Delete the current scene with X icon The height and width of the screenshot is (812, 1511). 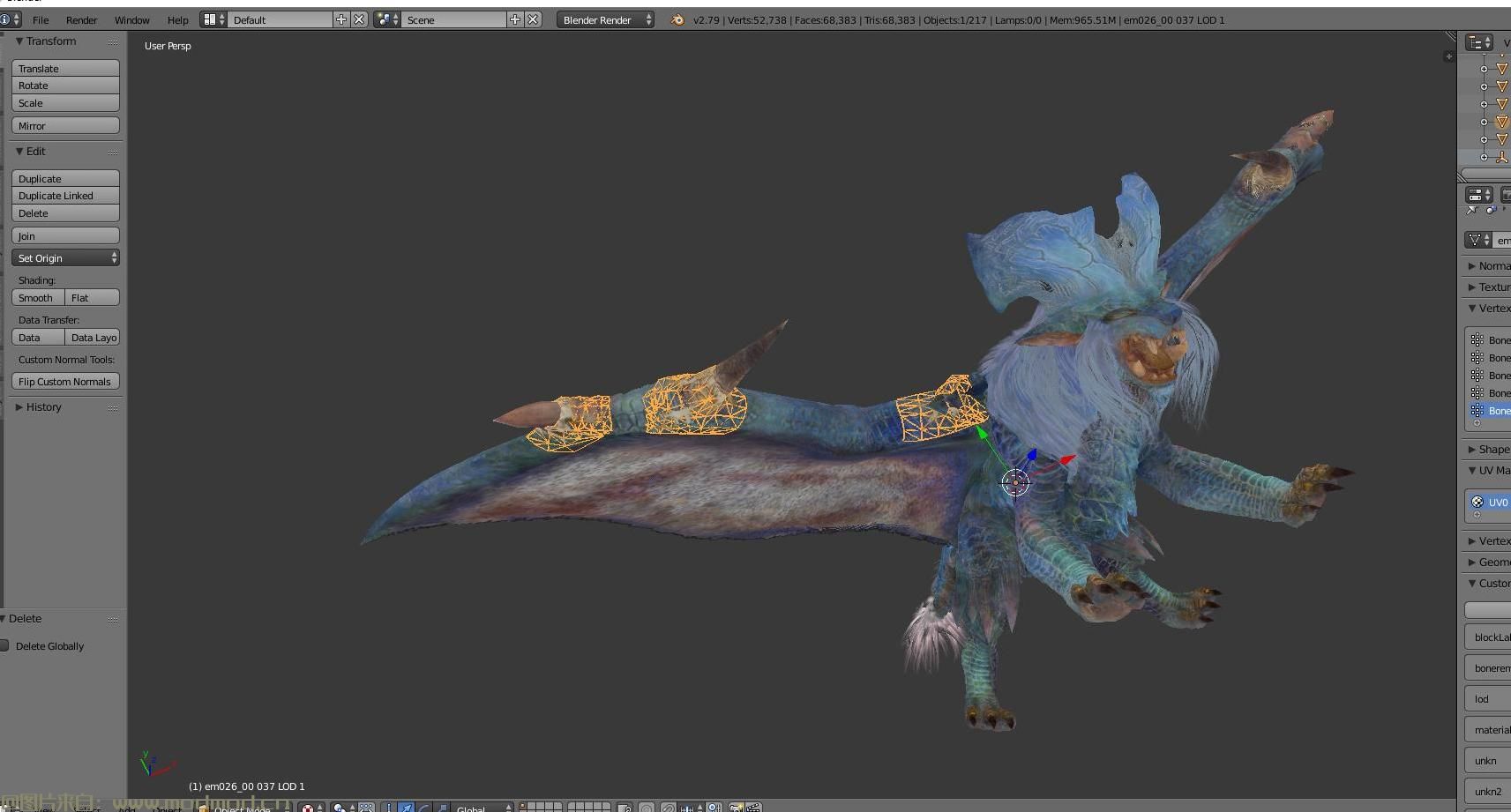click(x=533, y=19)
